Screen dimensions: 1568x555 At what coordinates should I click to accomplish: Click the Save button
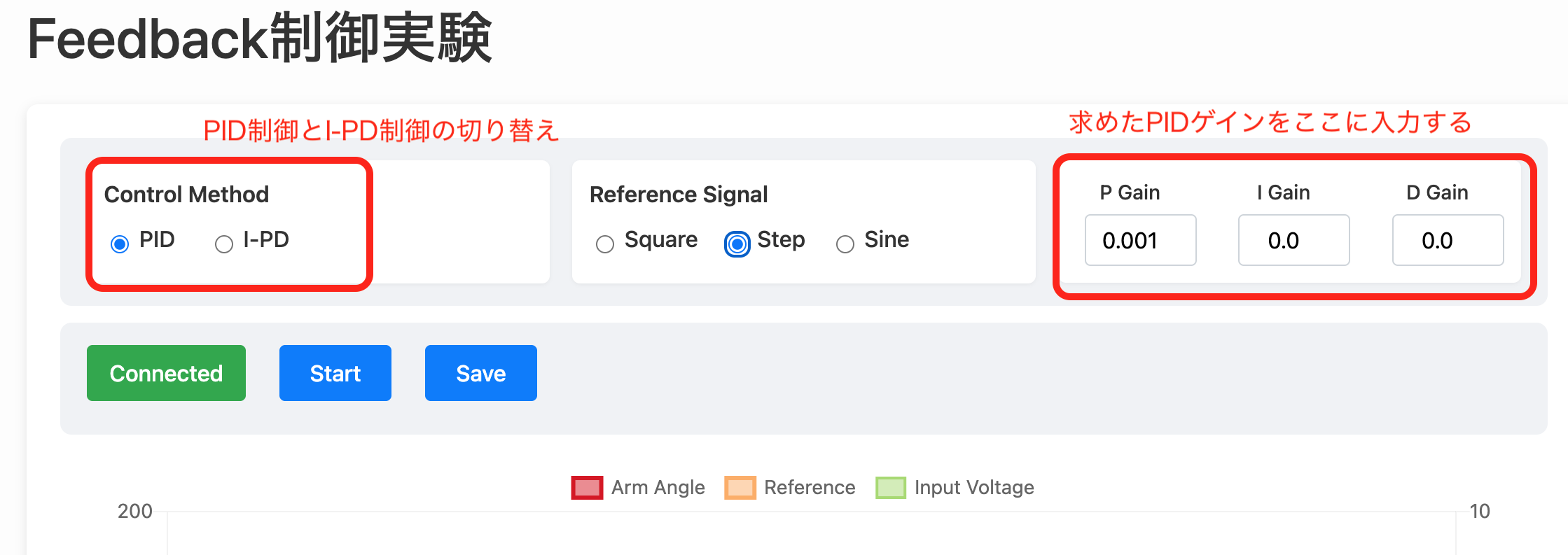tap(481, 373)
